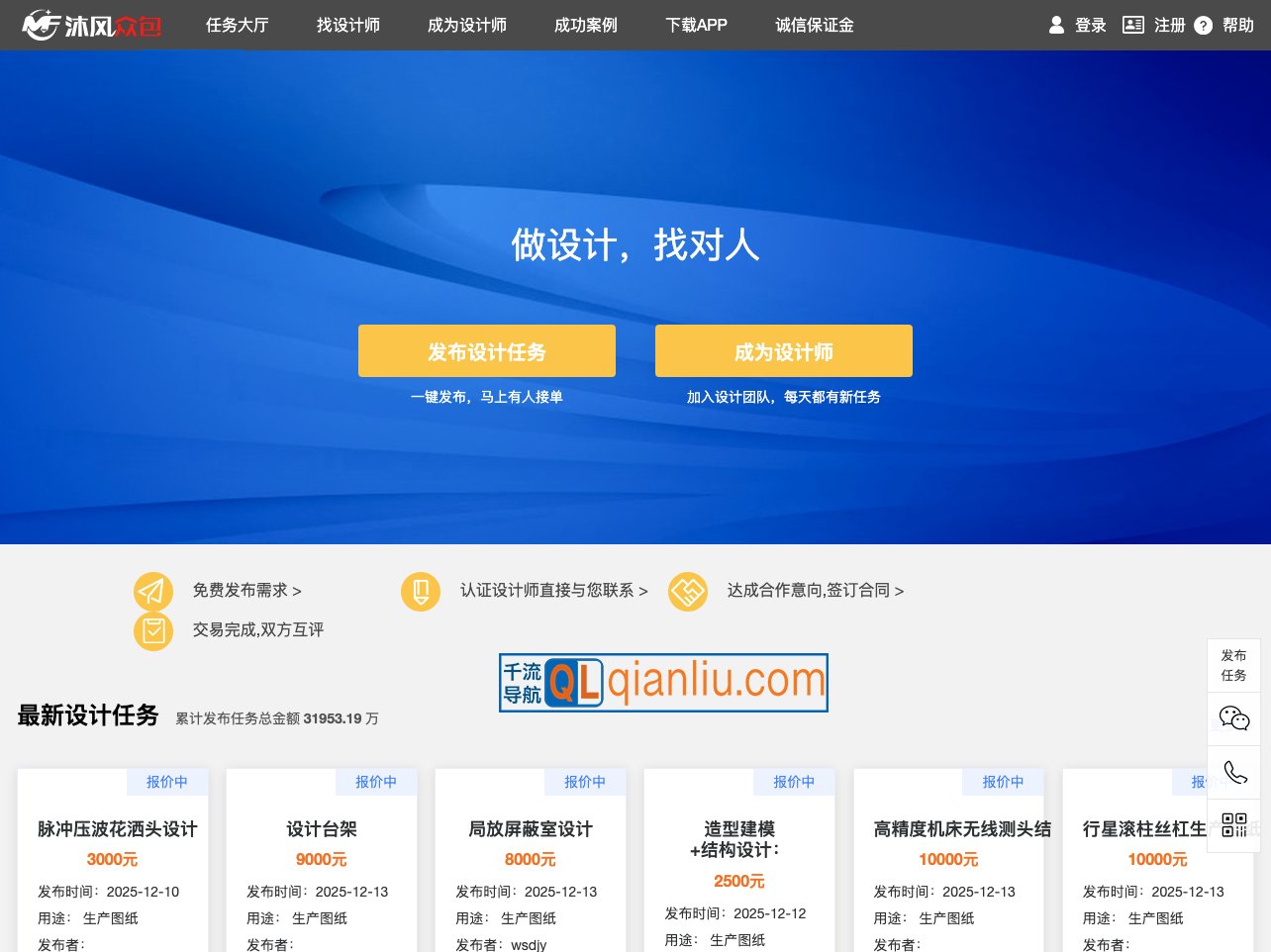The width and height of the screenshot is (1271, 952).
Task: Click the 成为设计师 yellow button
Action: coord(783,350)
